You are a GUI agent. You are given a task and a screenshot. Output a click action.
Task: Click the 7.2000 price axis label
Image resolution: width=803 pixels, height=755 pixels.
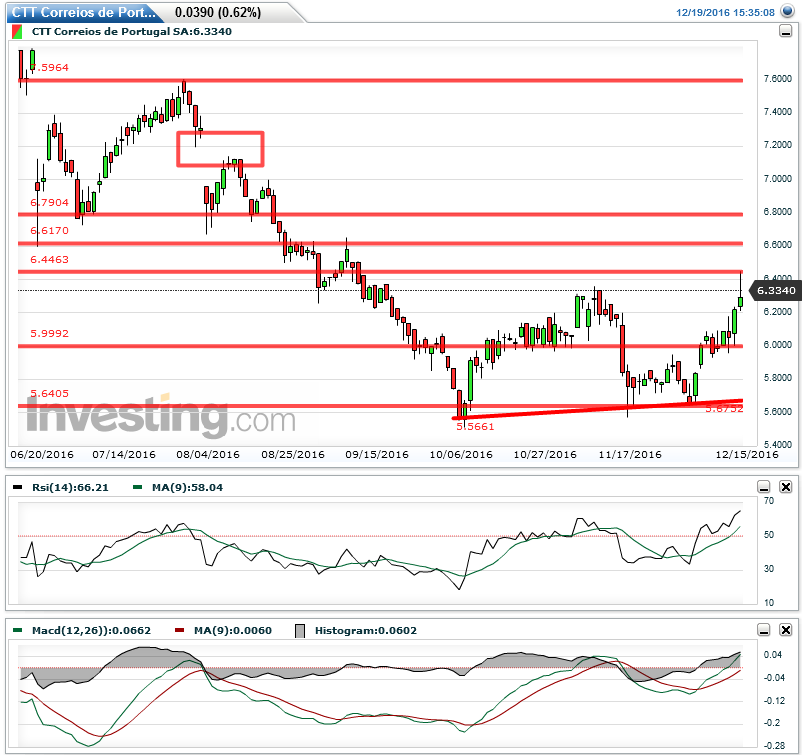[777, 145]
